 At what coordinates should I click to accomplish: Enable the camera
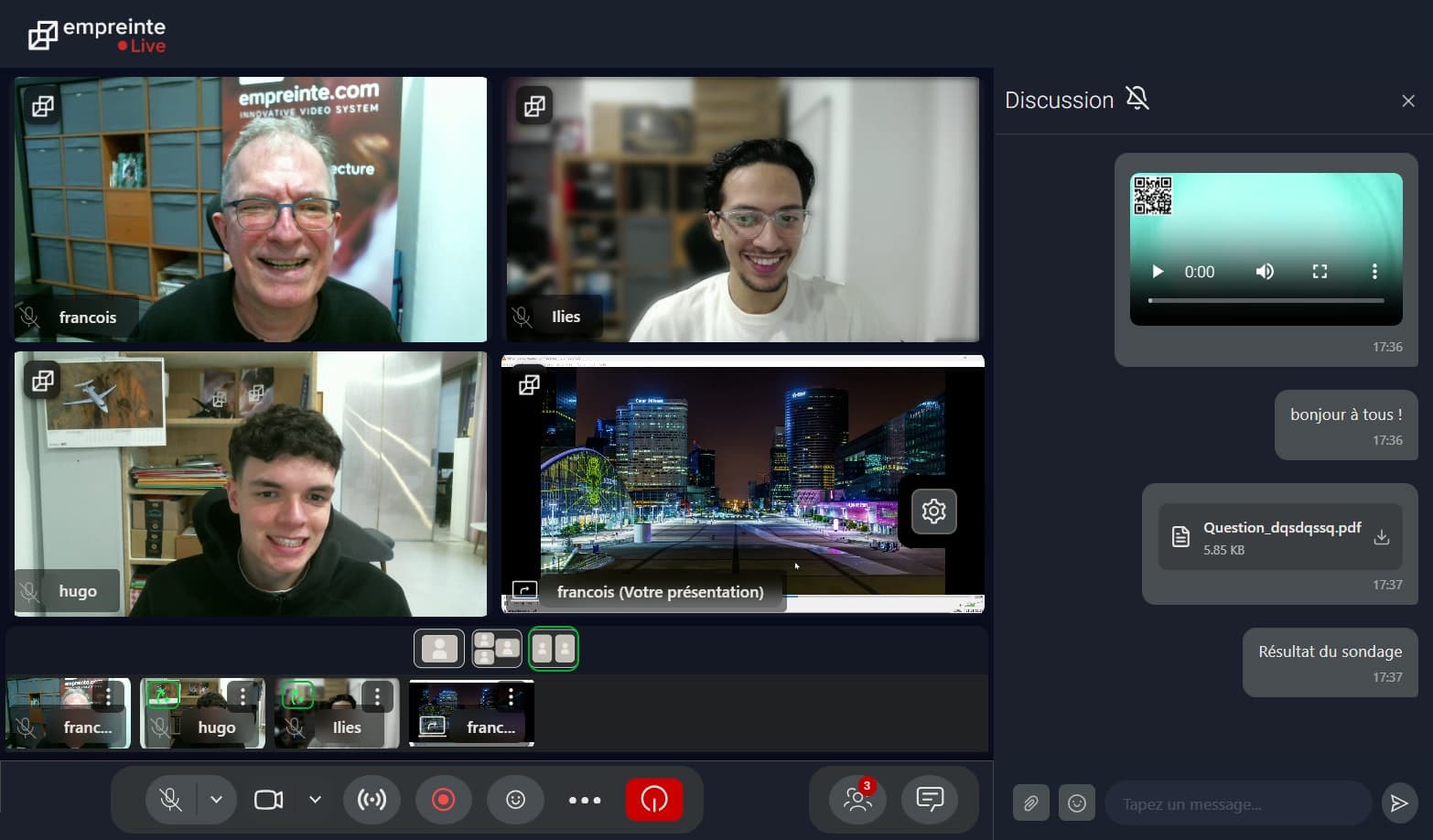click(x=267, y=799)
